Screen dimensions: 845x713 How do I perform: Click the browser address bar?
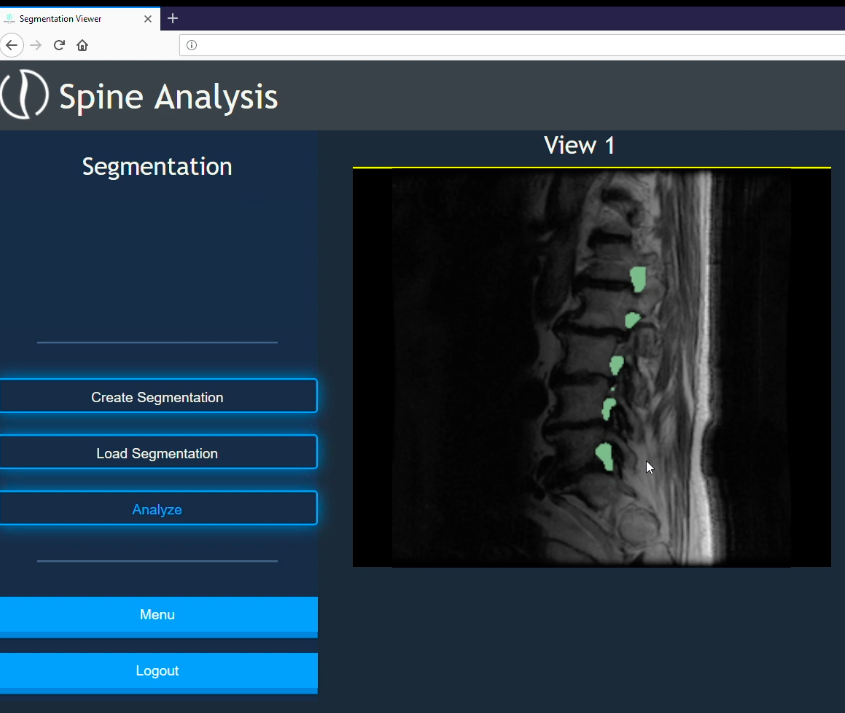click(x=512, y=45)
